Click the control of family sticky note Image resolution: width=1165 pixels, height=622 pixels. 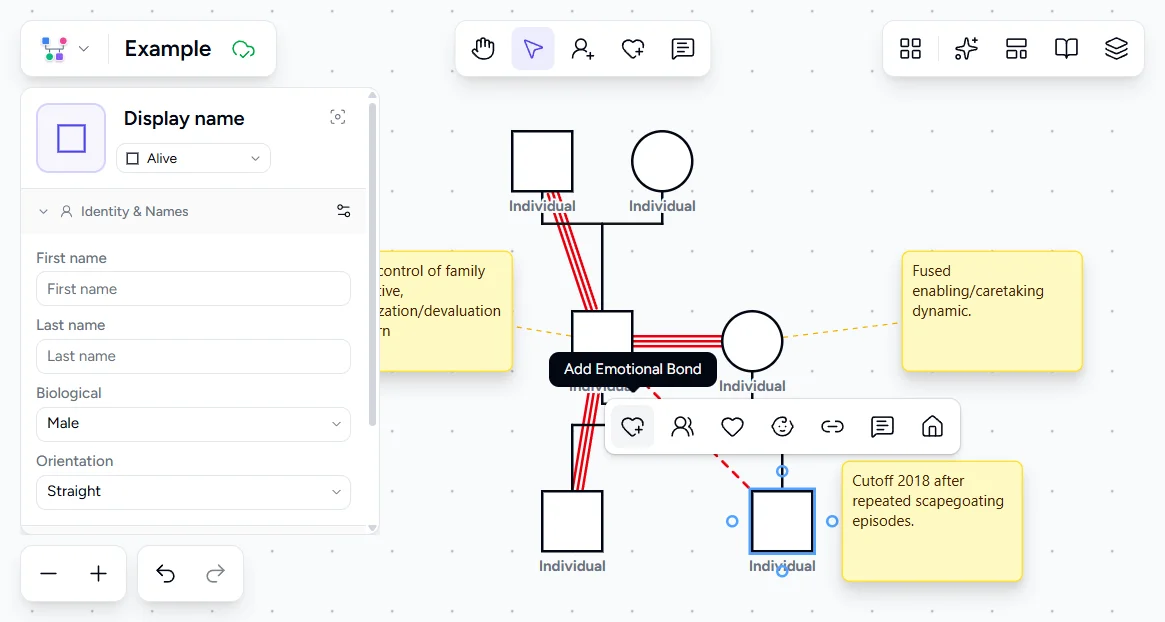pyautogui.click(x=446, y=311)
